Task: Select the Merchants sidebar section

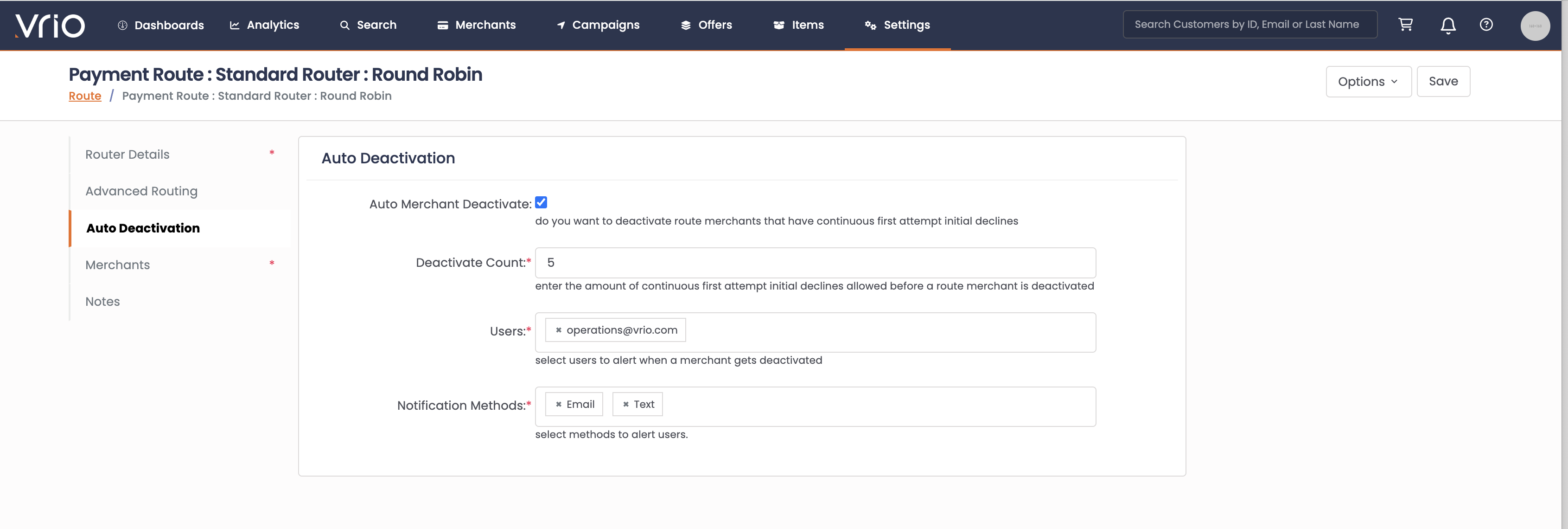Action: coord(180,264)
